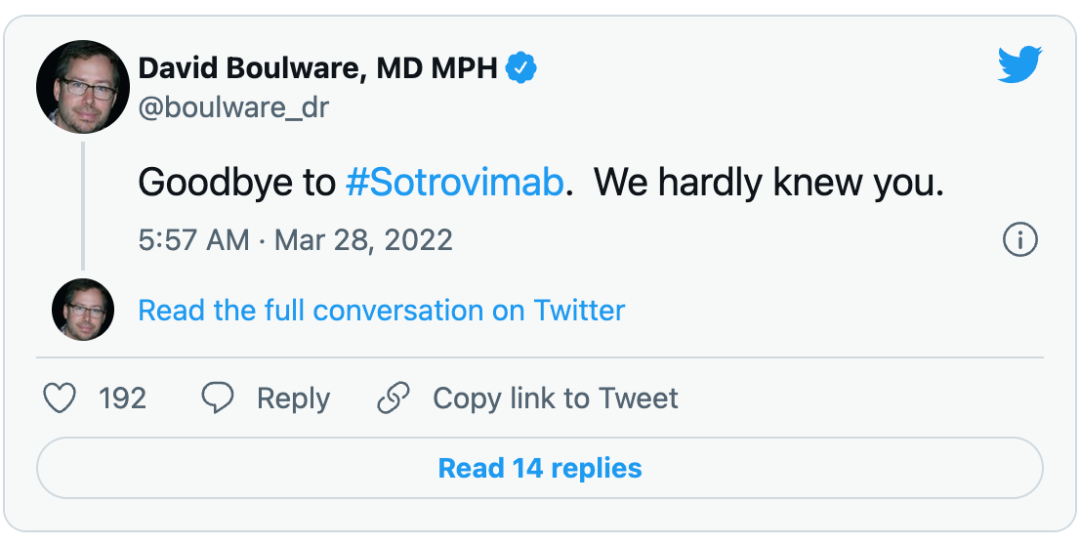Read the full conversation on Twitter
The height and width of the screenshot is (545, 1080).
pos(381,310)
